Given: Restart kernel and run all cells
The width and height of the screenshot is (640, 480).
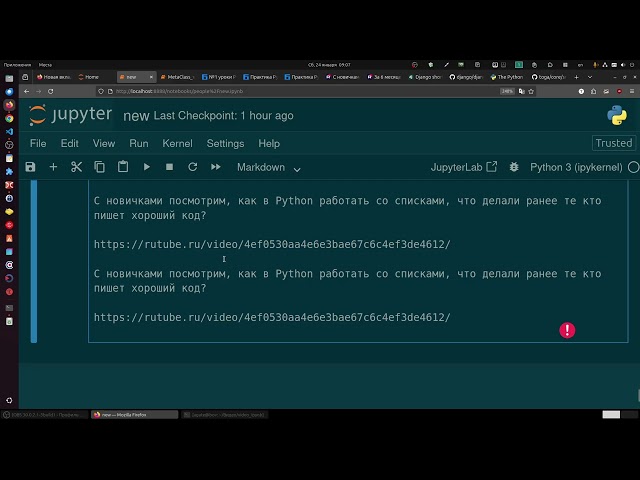Looking at the screenshot, I should (x=216, y=167).
